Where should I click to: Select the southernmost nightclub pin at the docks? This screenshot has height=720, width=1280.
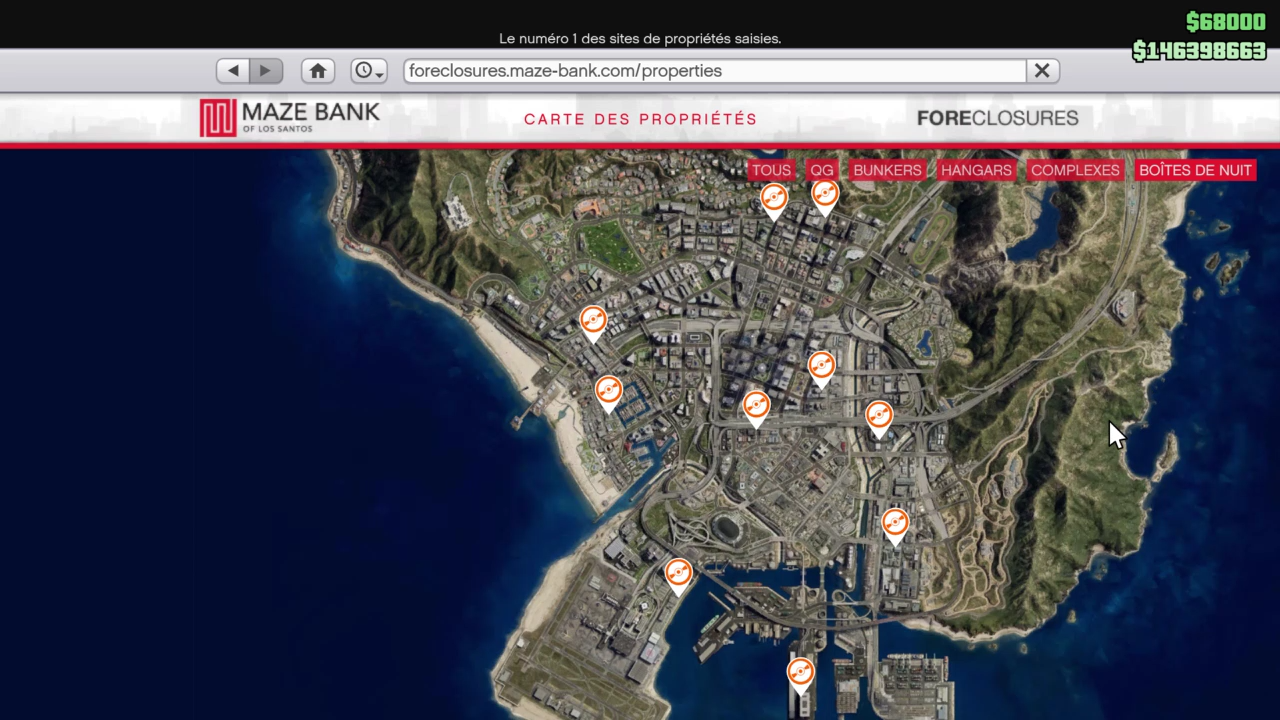(x=800, y=673)
